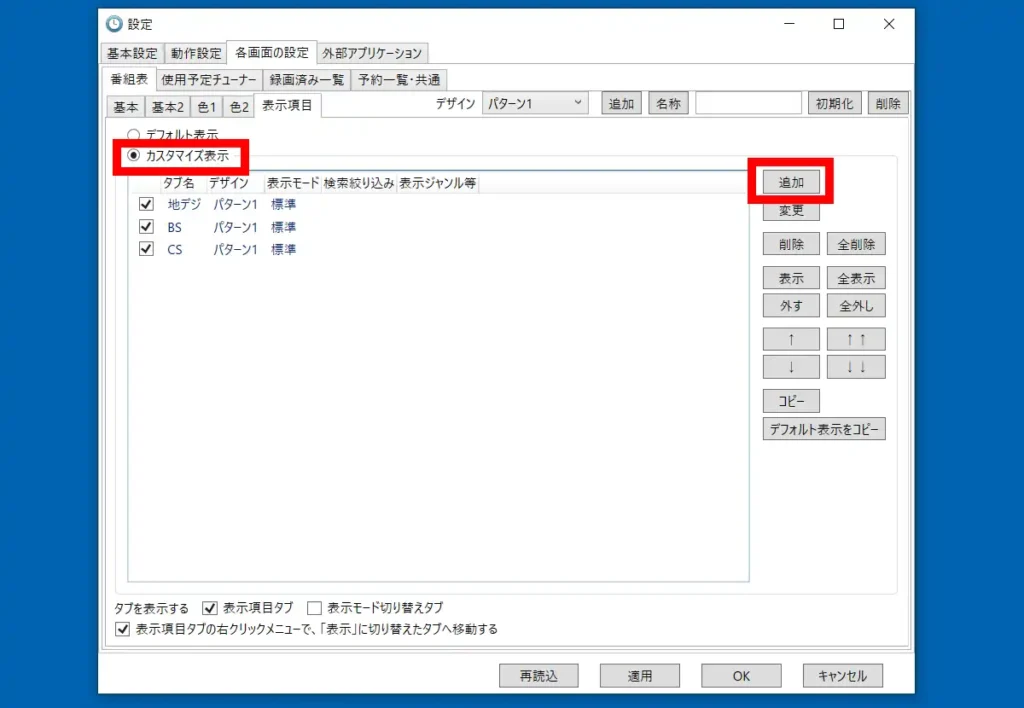The image size is (1024, 708).
Task: Select the BS tab name text
Action: point(174,227)
